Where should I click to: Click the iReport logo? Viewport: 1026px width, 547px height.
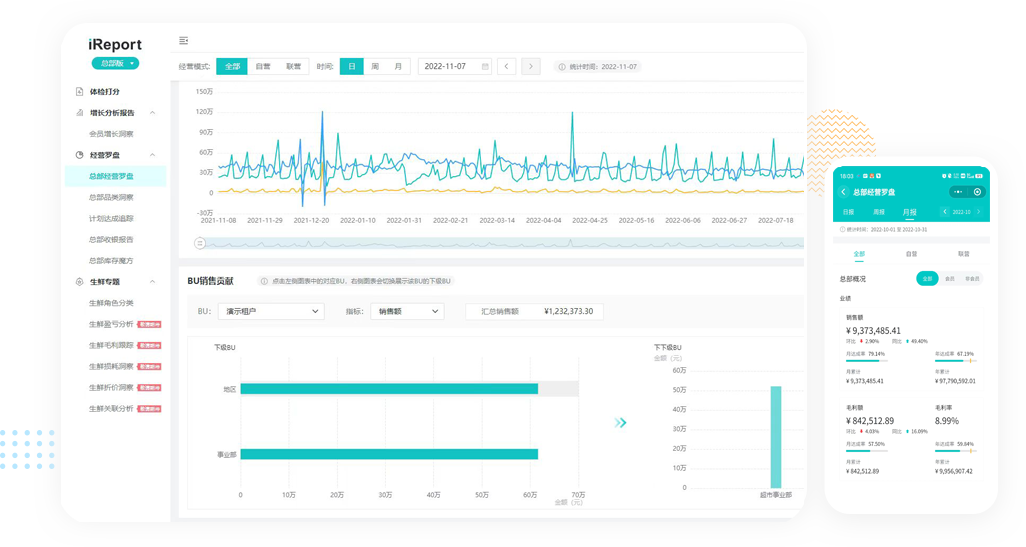point(115,44)
